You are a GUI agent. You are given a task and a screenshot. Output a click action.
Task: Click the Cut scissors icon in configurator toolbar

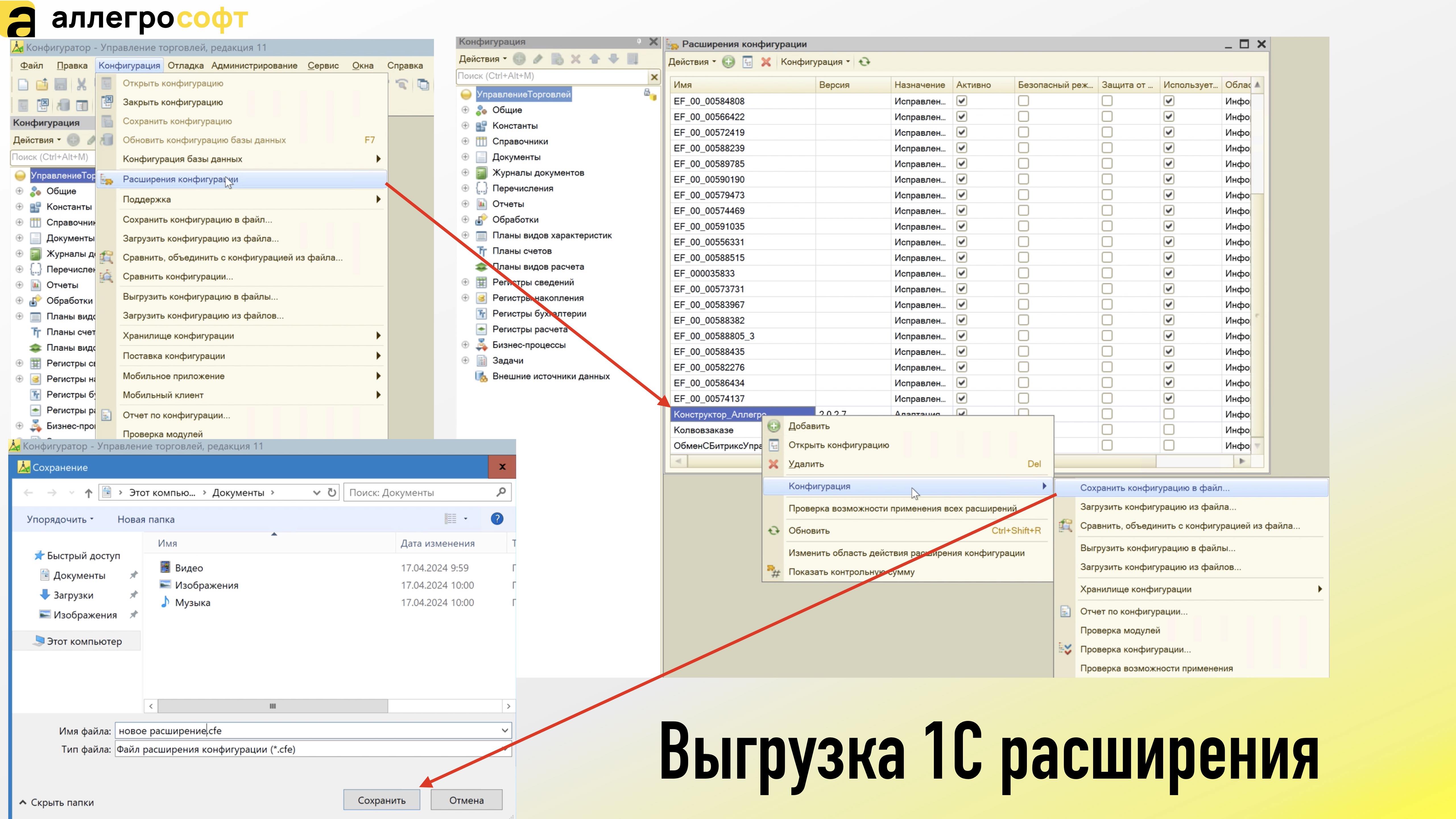pyautogui.click(x=81, y=85)
